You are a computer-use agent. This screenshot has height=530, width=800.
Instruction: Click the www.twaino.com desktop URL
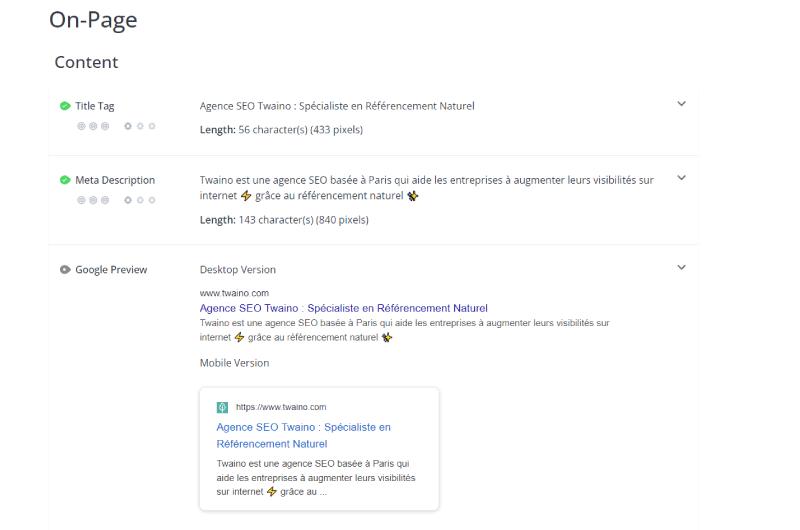pos(234,293)
